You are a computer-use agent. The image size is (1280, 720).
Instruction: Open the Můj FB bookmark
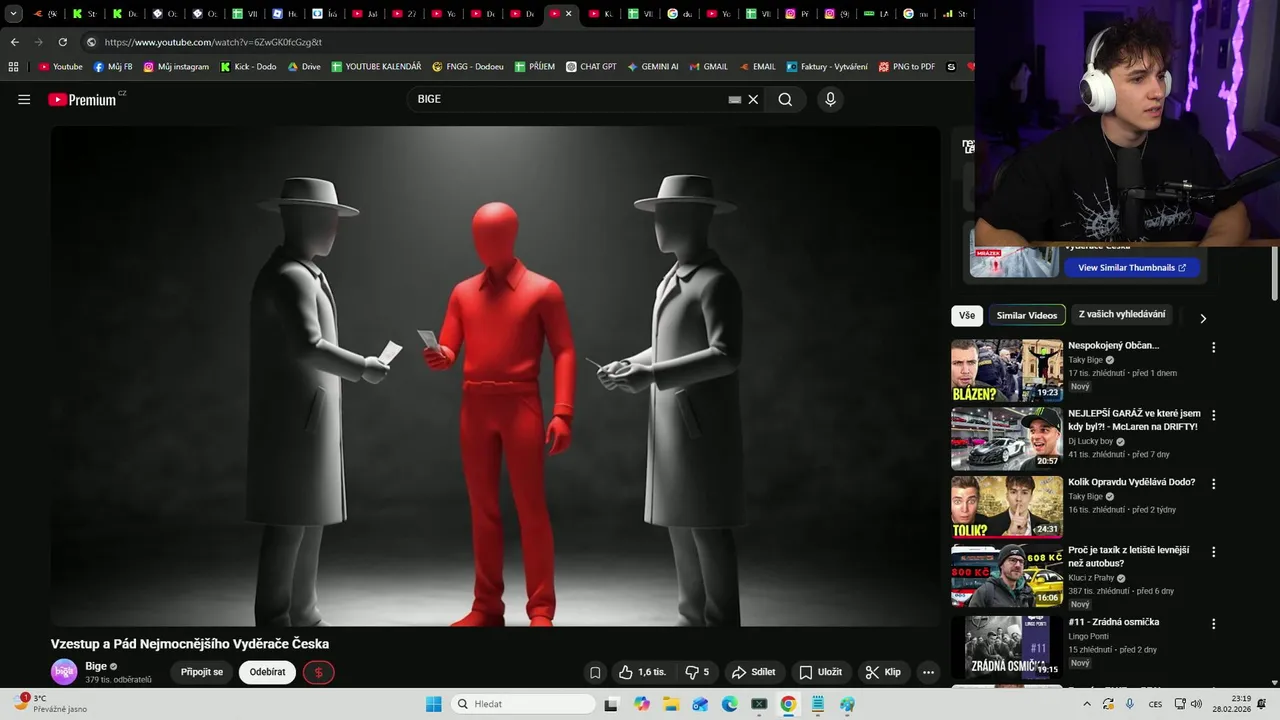point(113,67)
